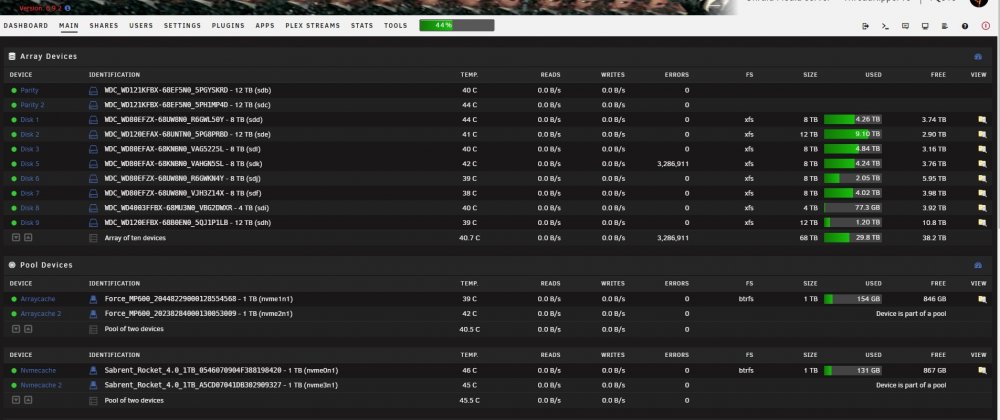Open the Nvmecache device link
Image resolution: width=1000 pixels, height=420 pixels.
coord(38,370)
